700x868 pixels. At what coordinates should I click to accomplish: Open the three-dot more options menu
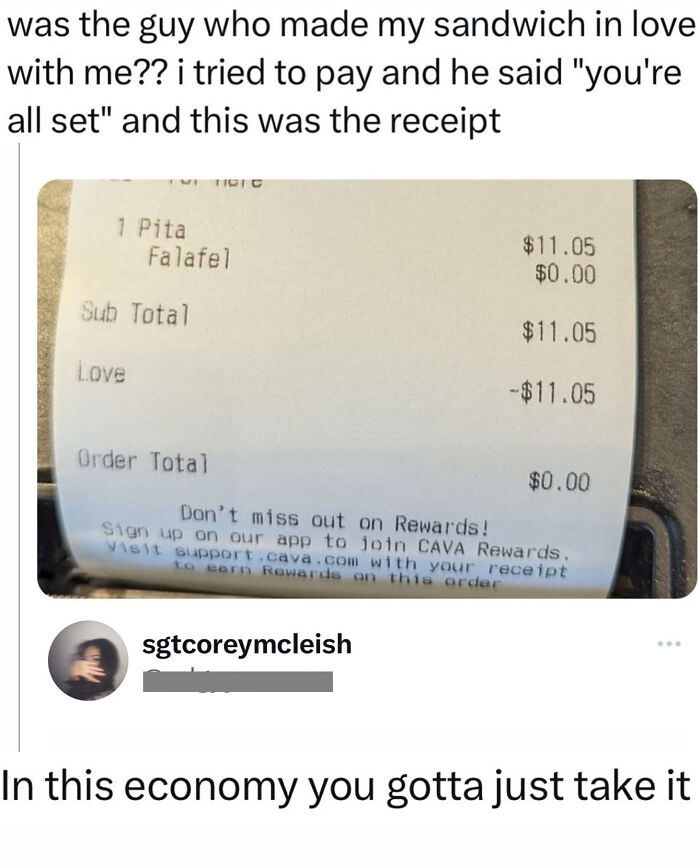tap(669, 644)
